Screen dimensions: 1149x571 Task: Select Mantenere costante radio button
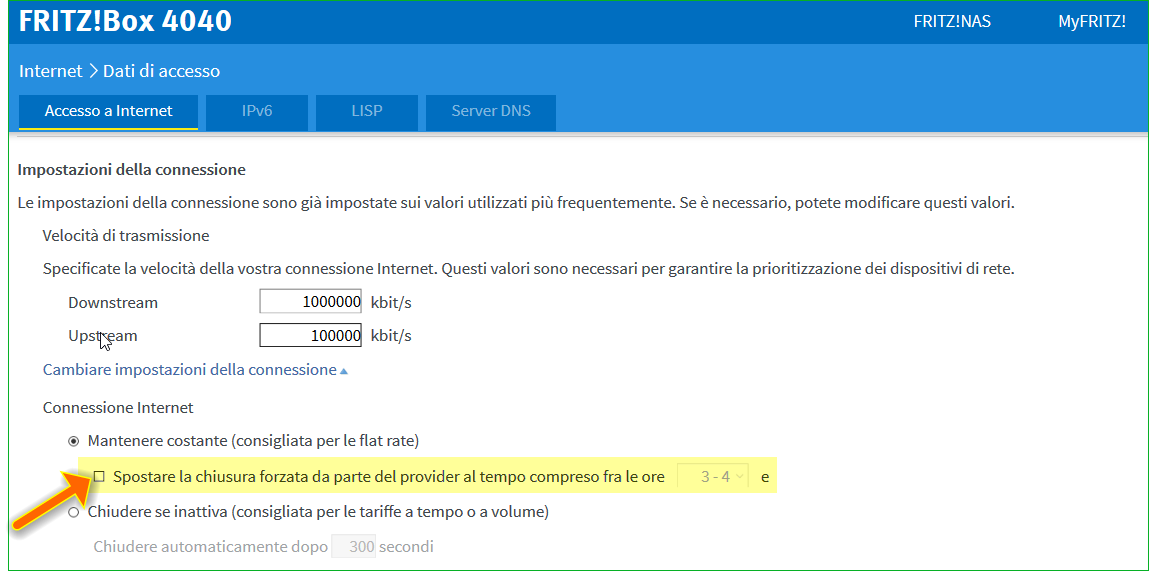[73, 441]
